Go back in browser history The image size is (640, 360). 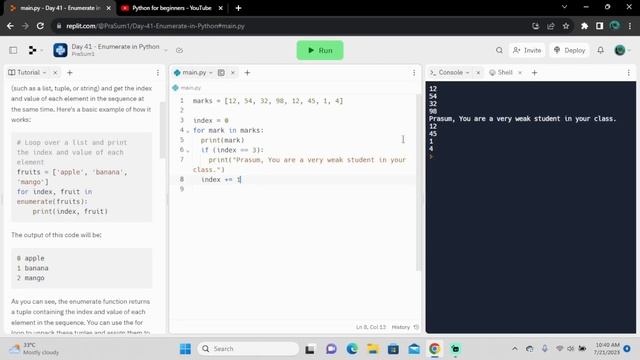point(10,26)
